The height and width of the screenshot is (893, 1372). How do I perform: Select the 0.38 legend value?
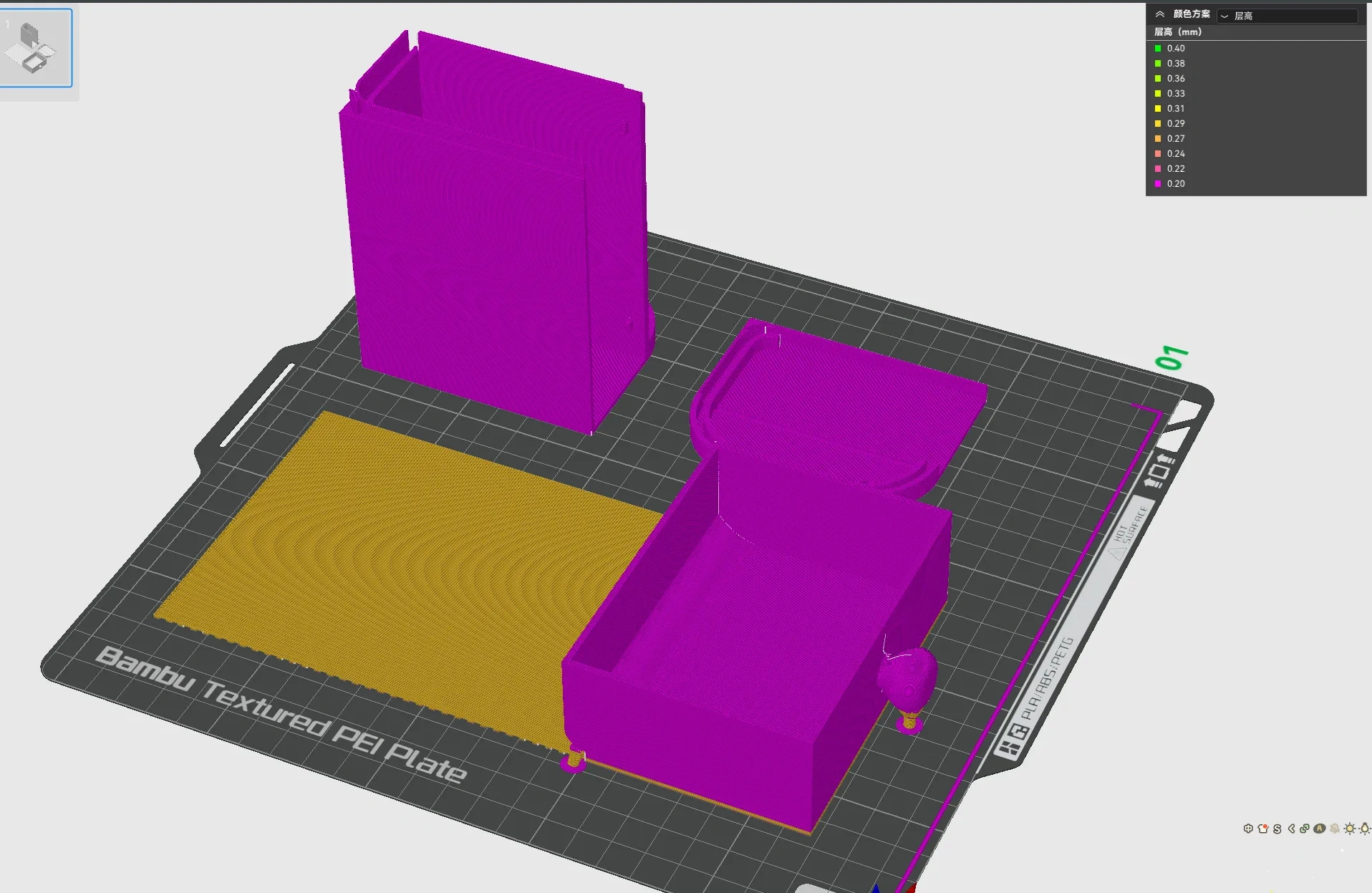1176,63
